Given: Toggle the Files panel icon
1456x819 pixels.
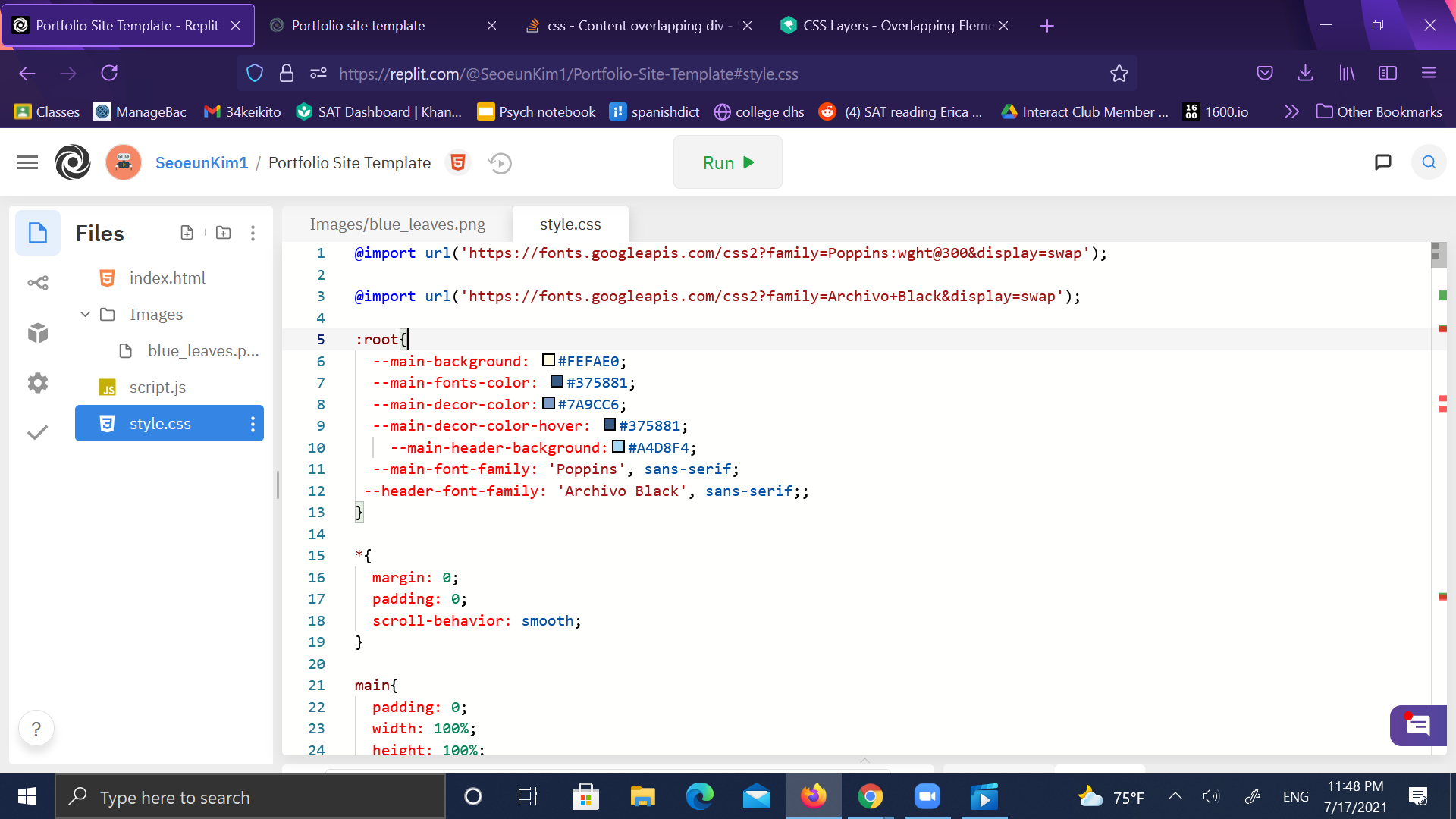Looking at the screenshot, I should (38, 233).
